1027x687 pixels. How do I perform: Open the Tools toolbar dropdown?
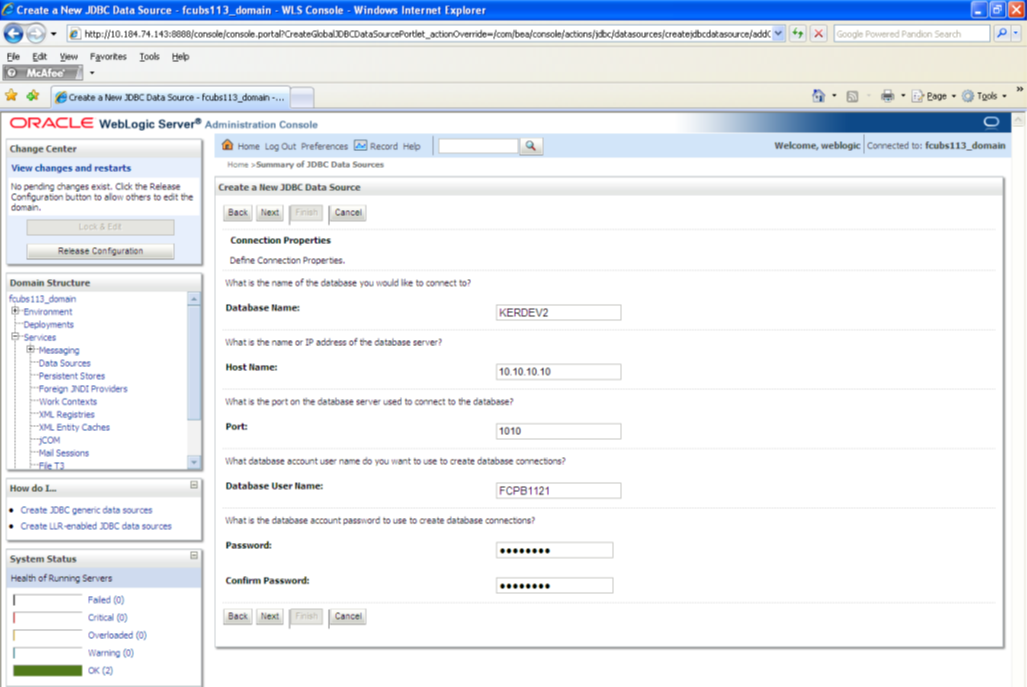(1004, 96)
